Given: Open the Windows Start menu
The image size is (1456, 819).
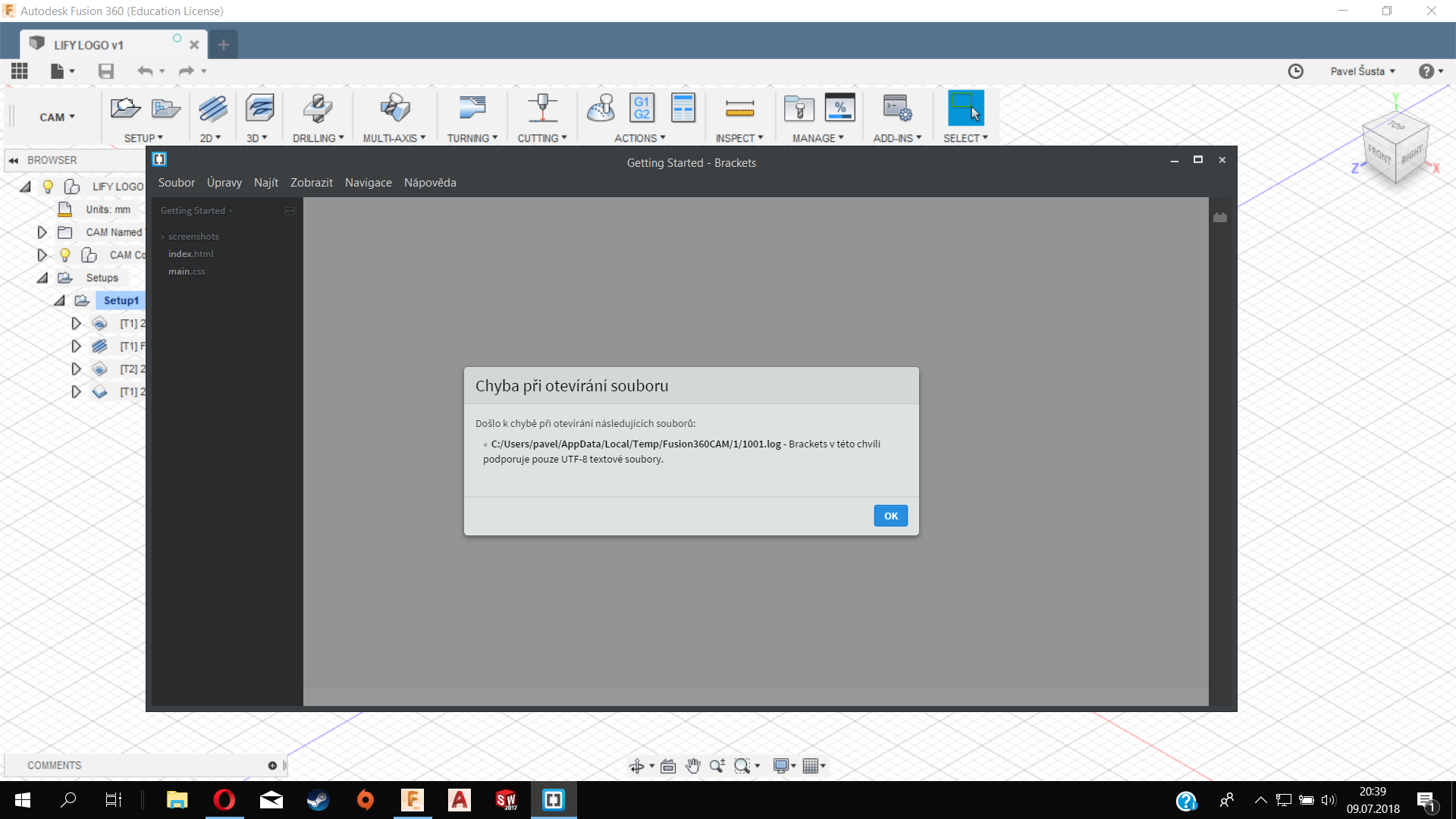Looking at the screenshot, I should click(23, 800).
